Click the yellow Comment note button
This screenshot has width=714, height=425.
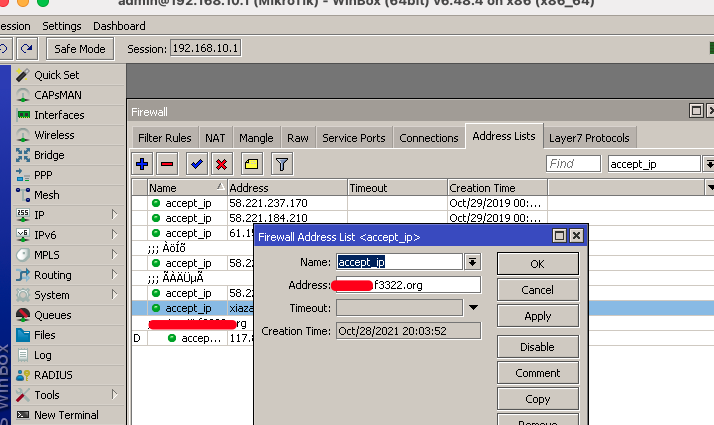tap(252, 164)
